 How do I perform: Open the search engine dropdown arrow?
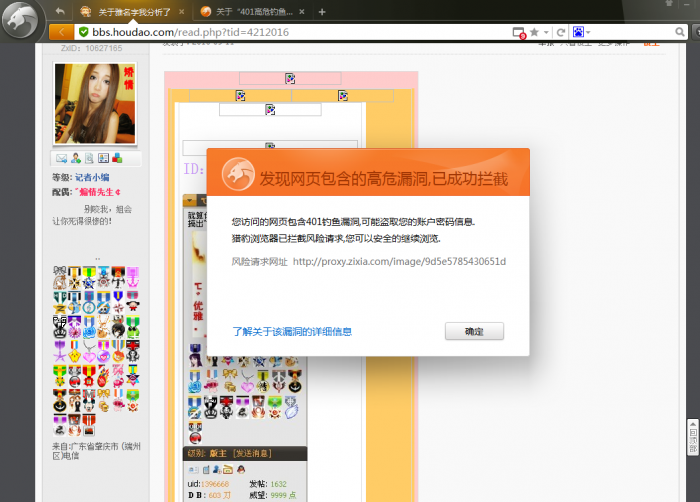click(x=588, y=32)
